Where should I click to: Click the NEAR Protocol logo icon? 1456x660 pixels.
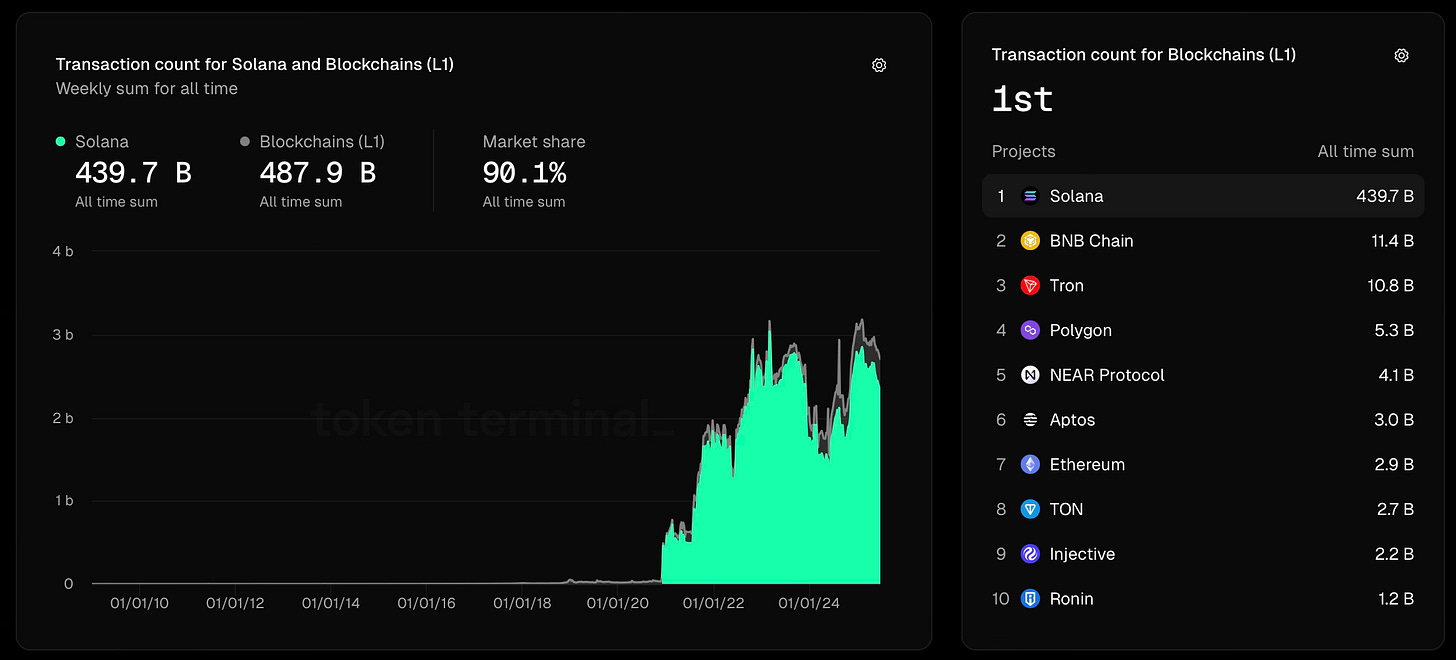point(1030,375)
